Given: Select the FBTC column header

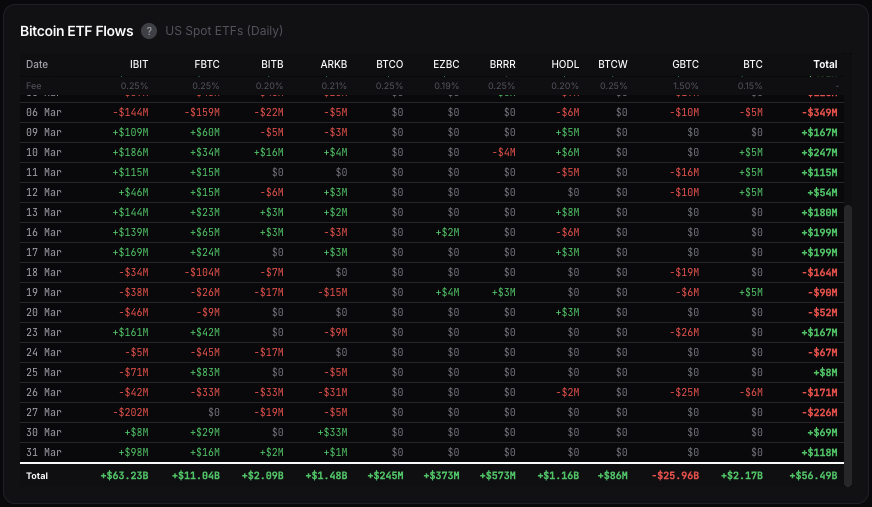Looking at the screenshot, I should click(x=207, y=64).
